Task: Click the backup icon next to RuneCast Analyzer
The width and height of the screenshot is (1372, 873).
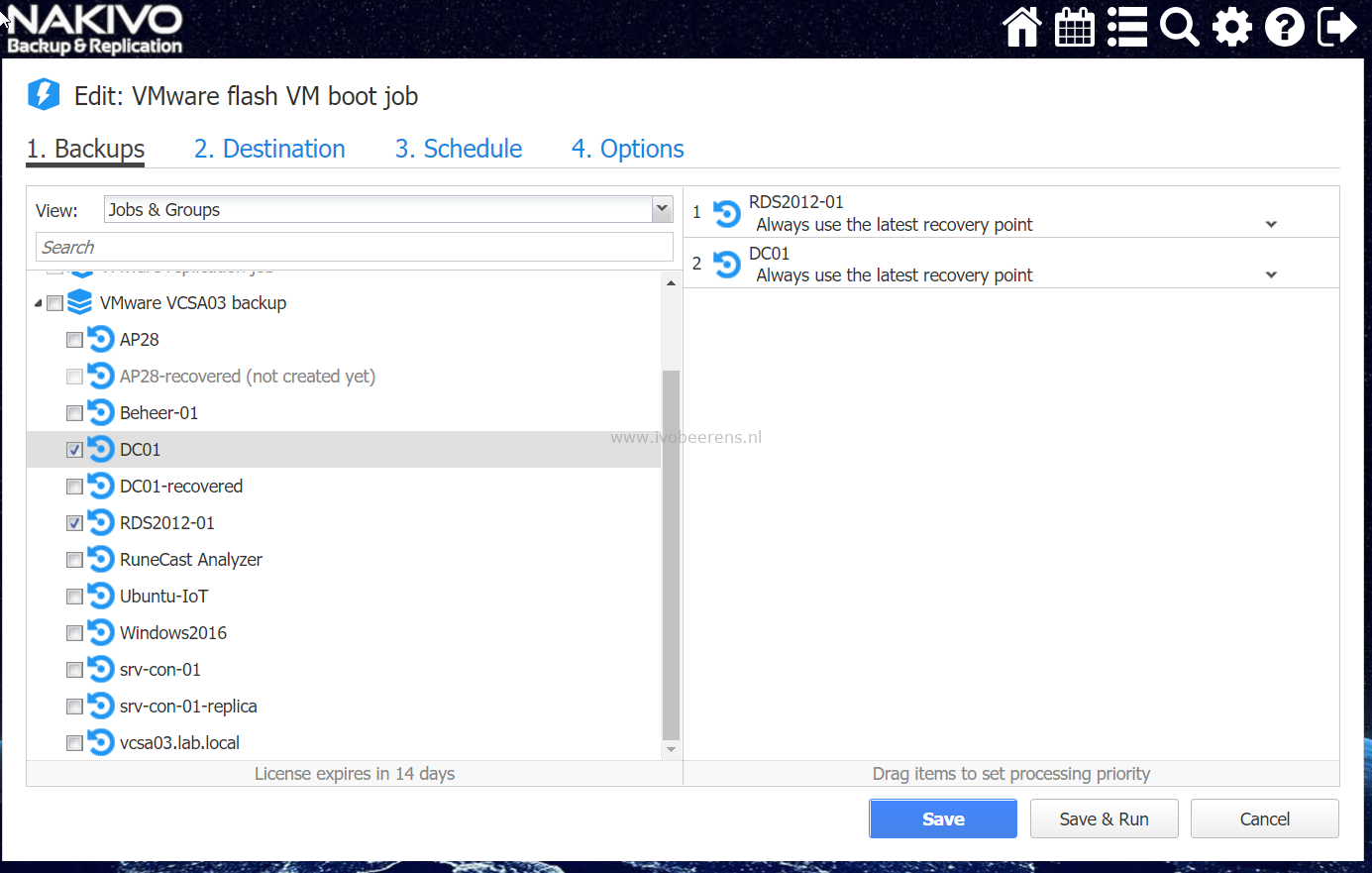Action: [101, 559]
